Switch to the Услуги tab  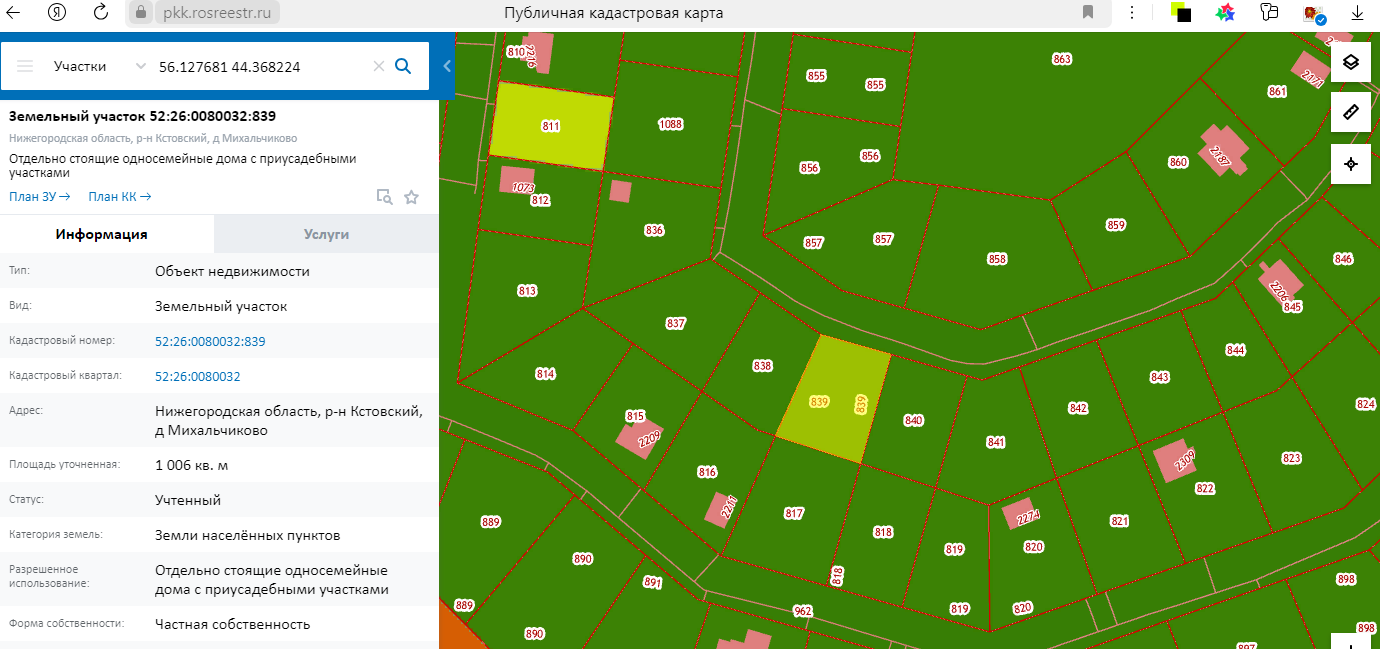point(326,234)
